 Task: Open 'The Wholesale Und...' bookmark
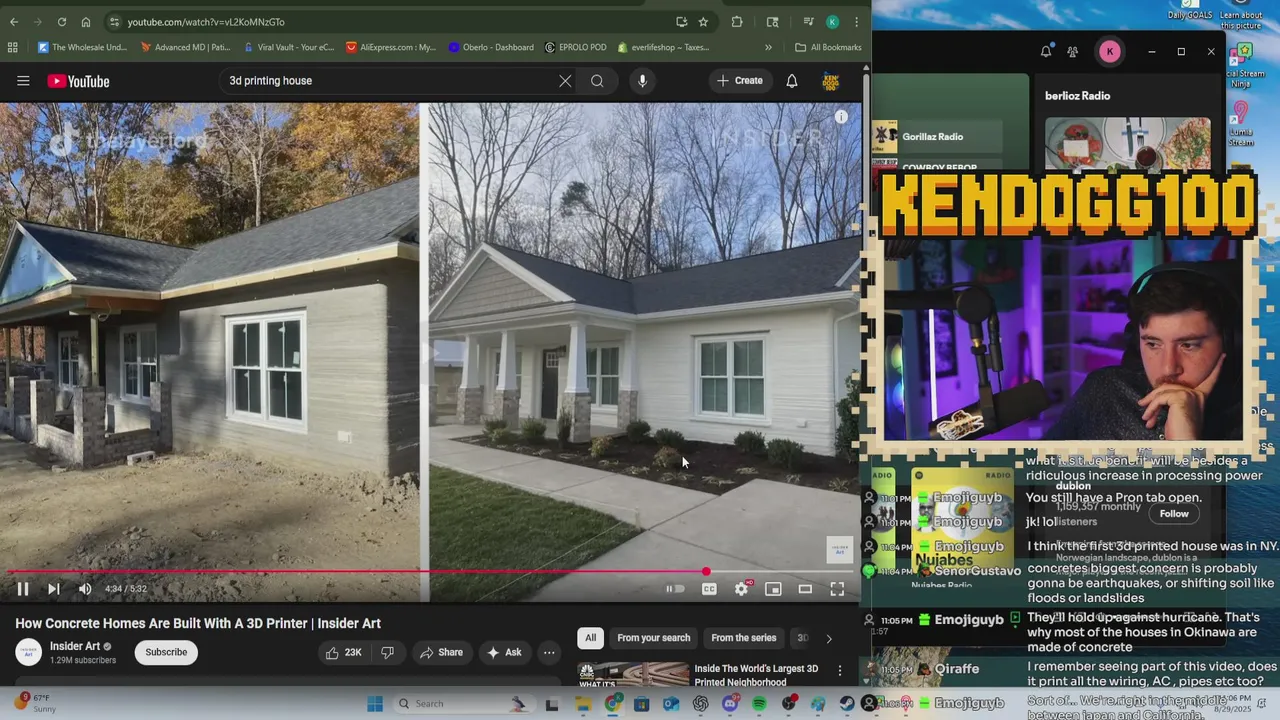coord(82,47)
